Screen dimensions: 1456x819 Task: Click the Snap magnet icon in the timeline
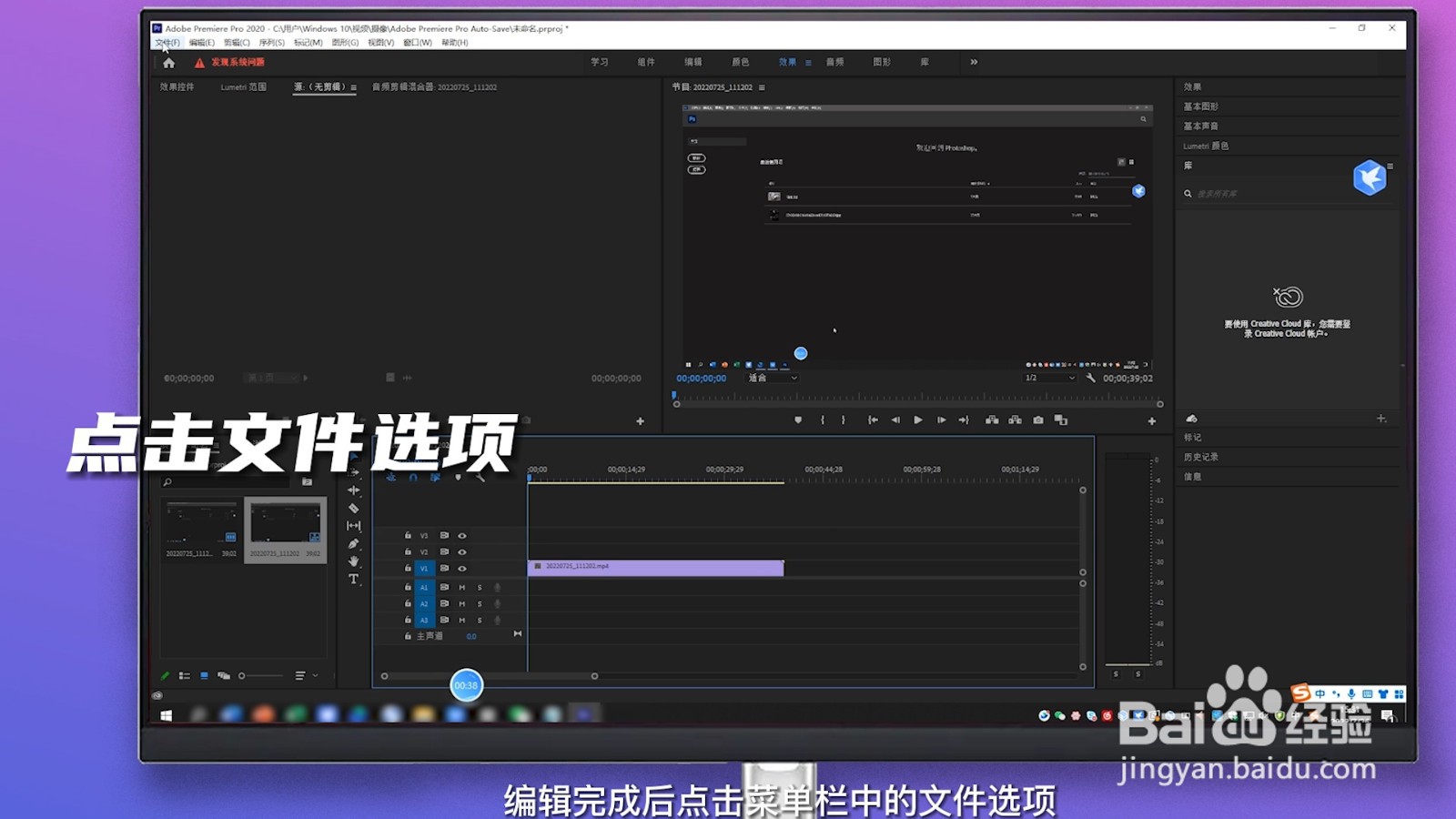click(x=414, y=478)
